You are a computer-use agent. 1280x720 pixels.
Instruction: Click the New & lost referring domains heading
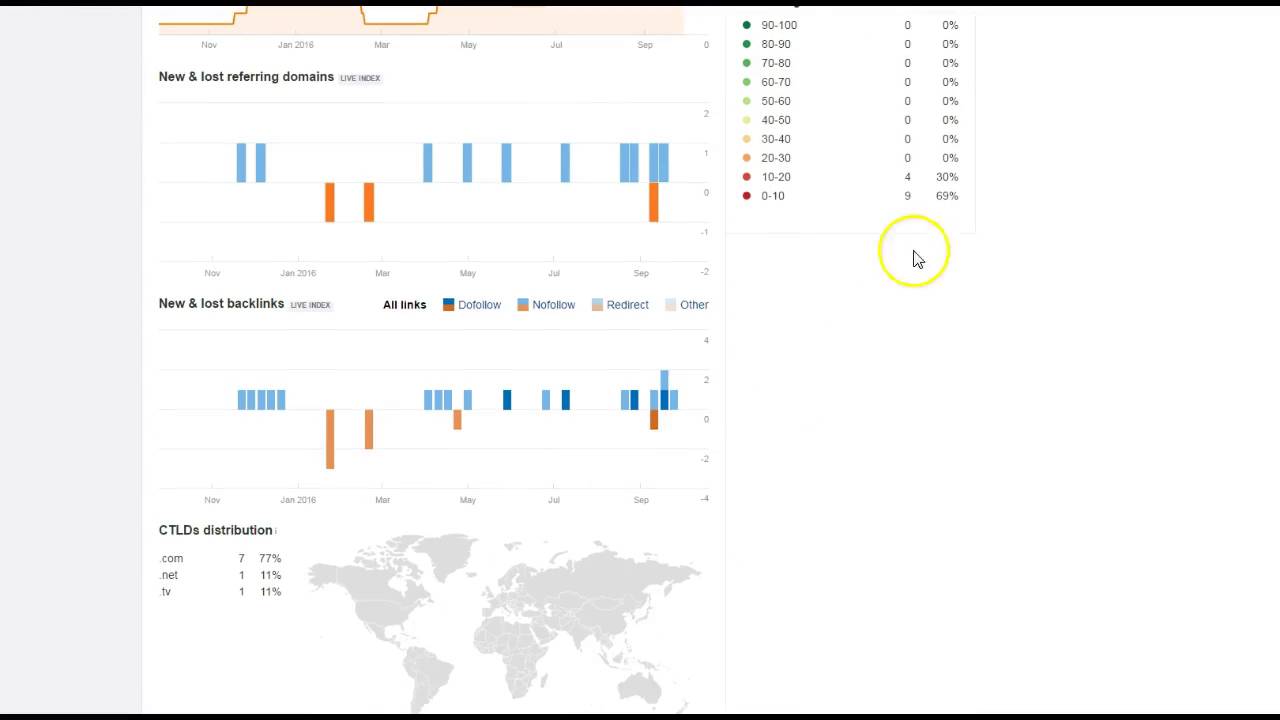click(x=246, y=77)
